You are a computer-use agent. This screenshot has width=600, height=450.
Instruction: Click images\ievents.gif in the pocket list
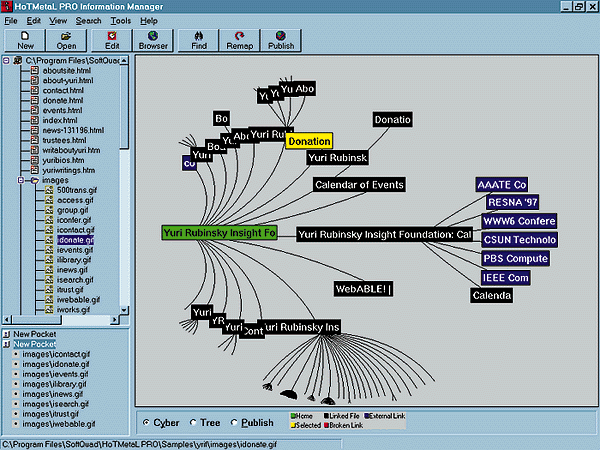click(x=55, y=374)
